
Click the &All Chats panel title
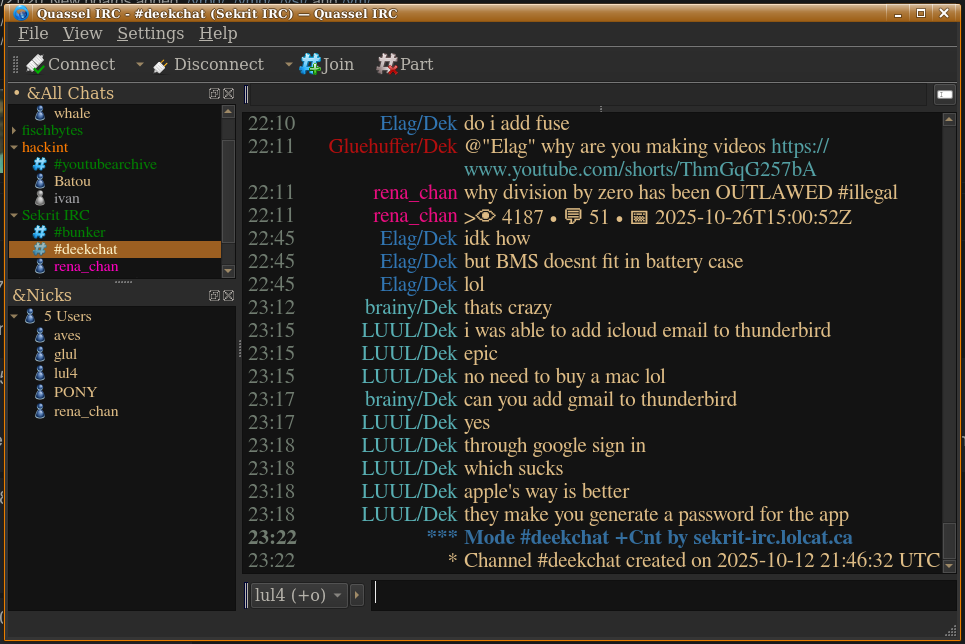70,94
